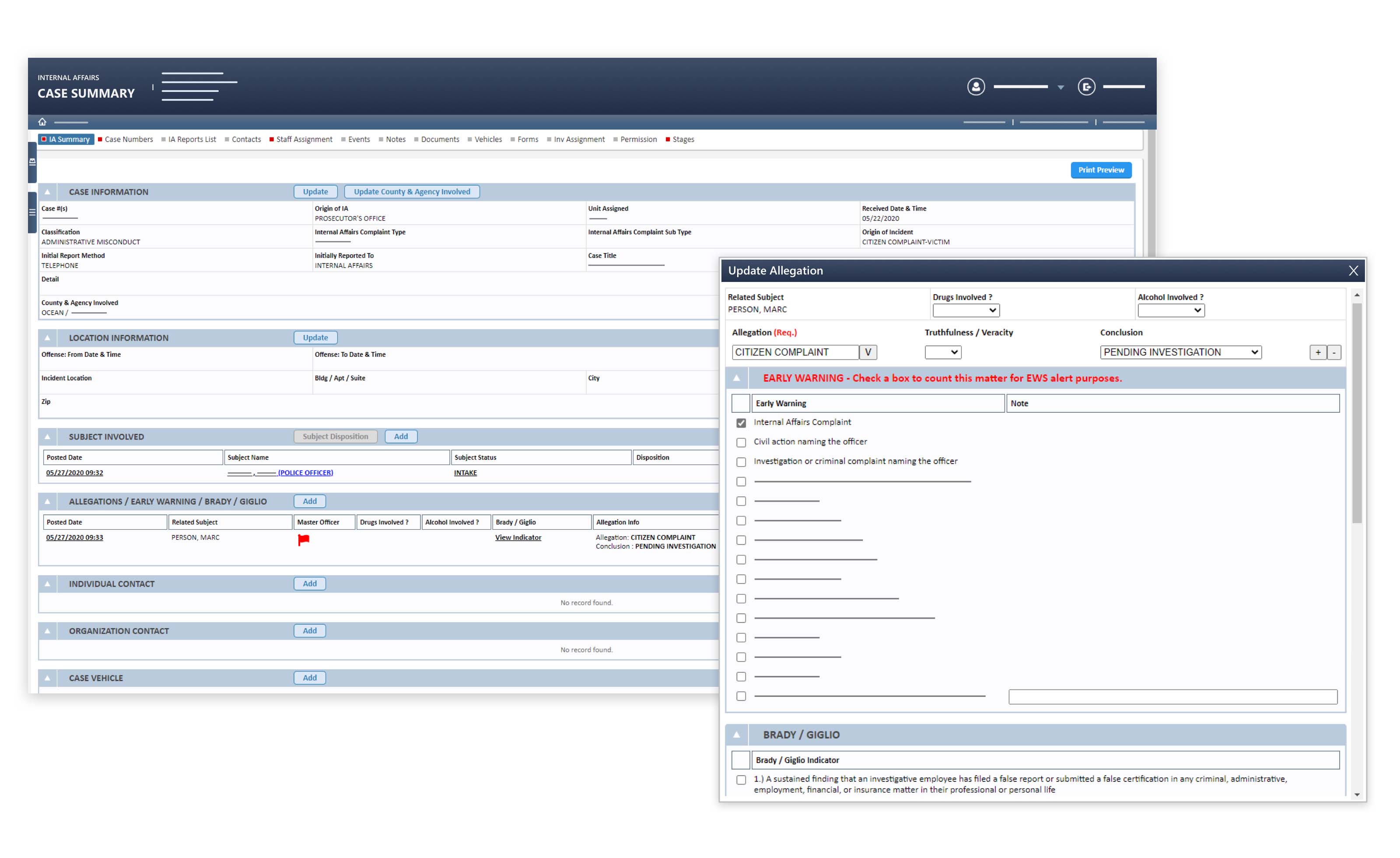Click the home icon in breadcrumb bar
This screenshot has width=1400, height=858.
point(42,122)
